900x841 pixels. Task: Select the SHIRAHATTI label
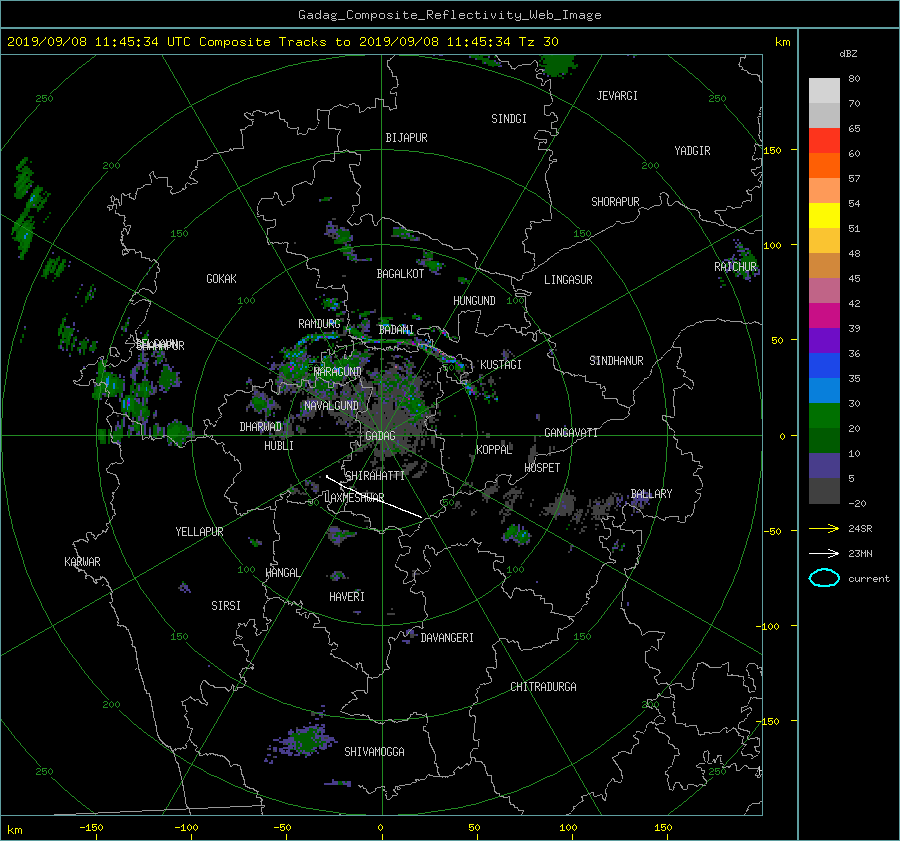375,476
